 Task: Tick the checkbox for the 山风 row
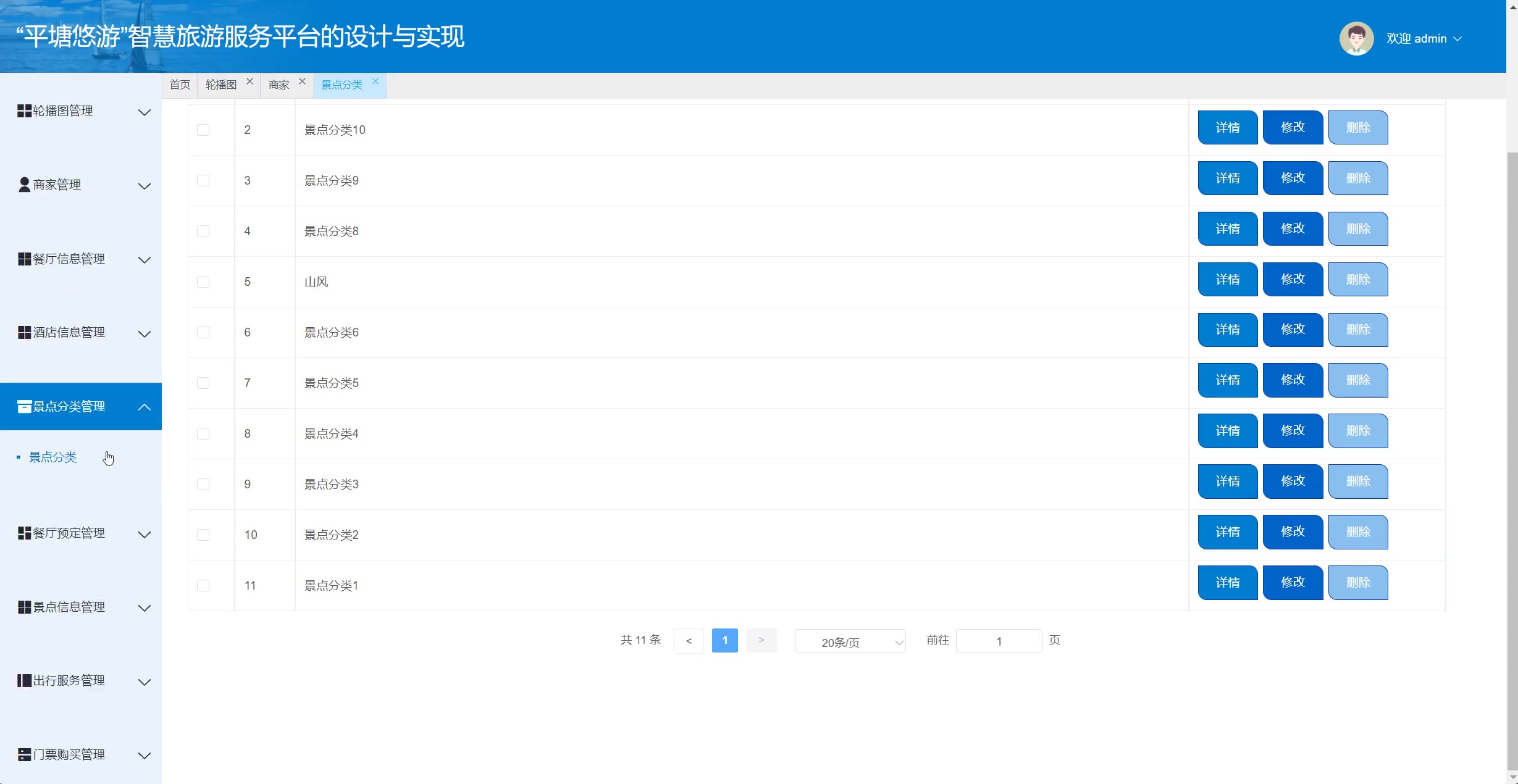pyautogui.click(x=203, y=281)
